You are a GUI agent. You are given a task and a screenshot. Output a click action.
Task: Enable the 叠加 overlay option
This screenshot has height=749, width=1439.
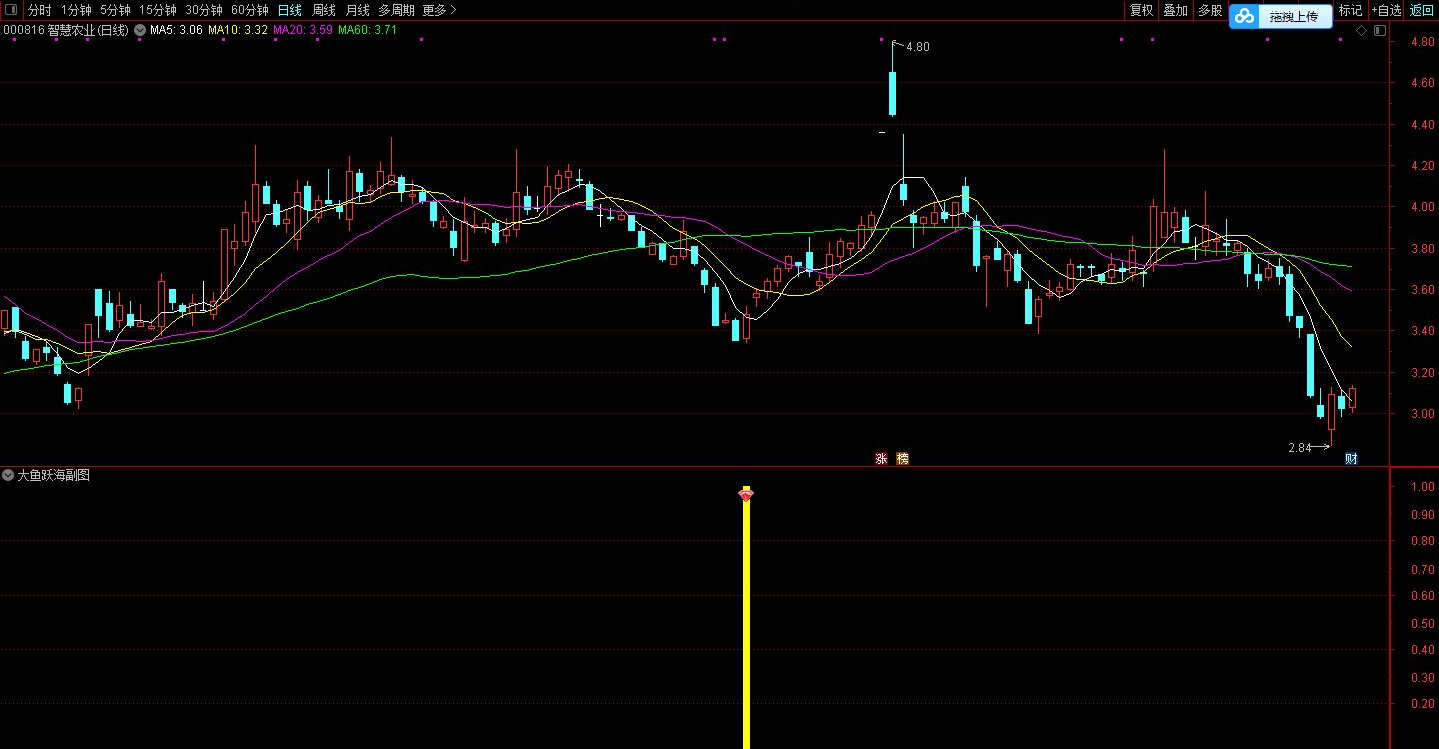coord(1175,10)
